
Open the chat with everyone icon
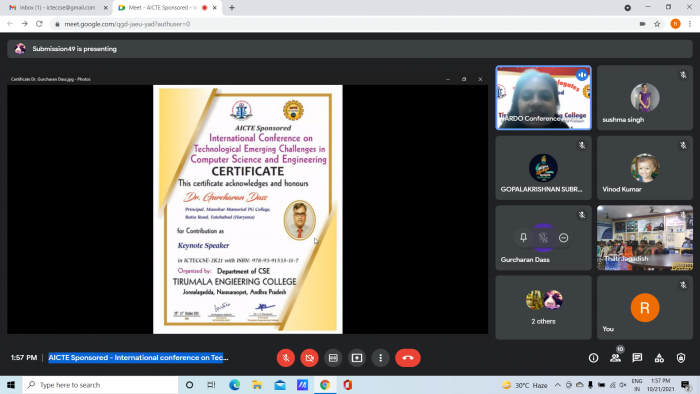tap(637, 358)
